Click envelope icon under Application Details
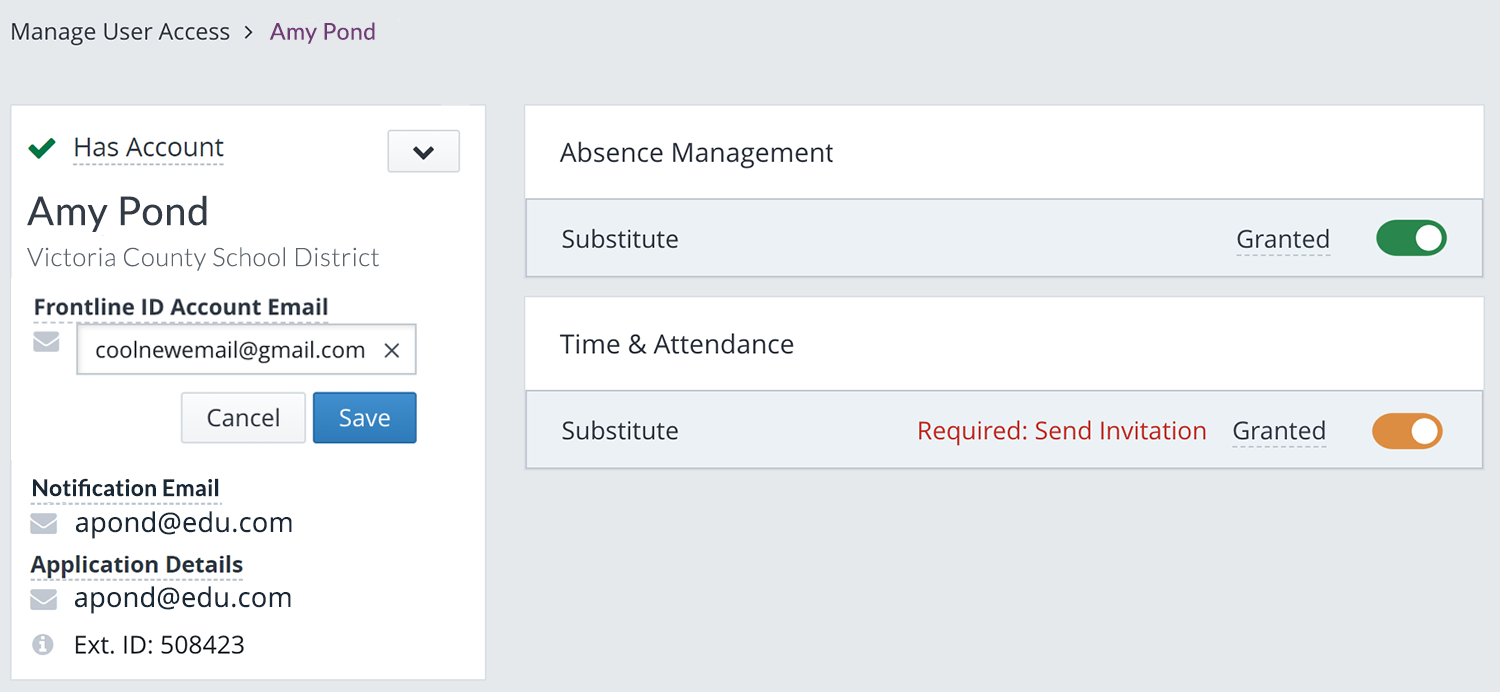1500x692 pixels. pyautogui.click(x=43, y=598)
